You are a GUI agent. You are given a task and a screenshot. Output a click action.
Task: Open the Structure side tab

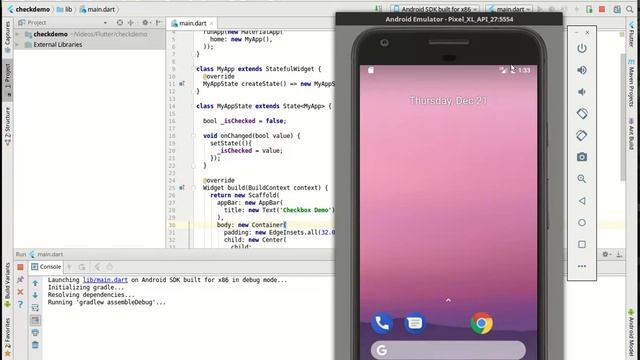click(7, 127)
